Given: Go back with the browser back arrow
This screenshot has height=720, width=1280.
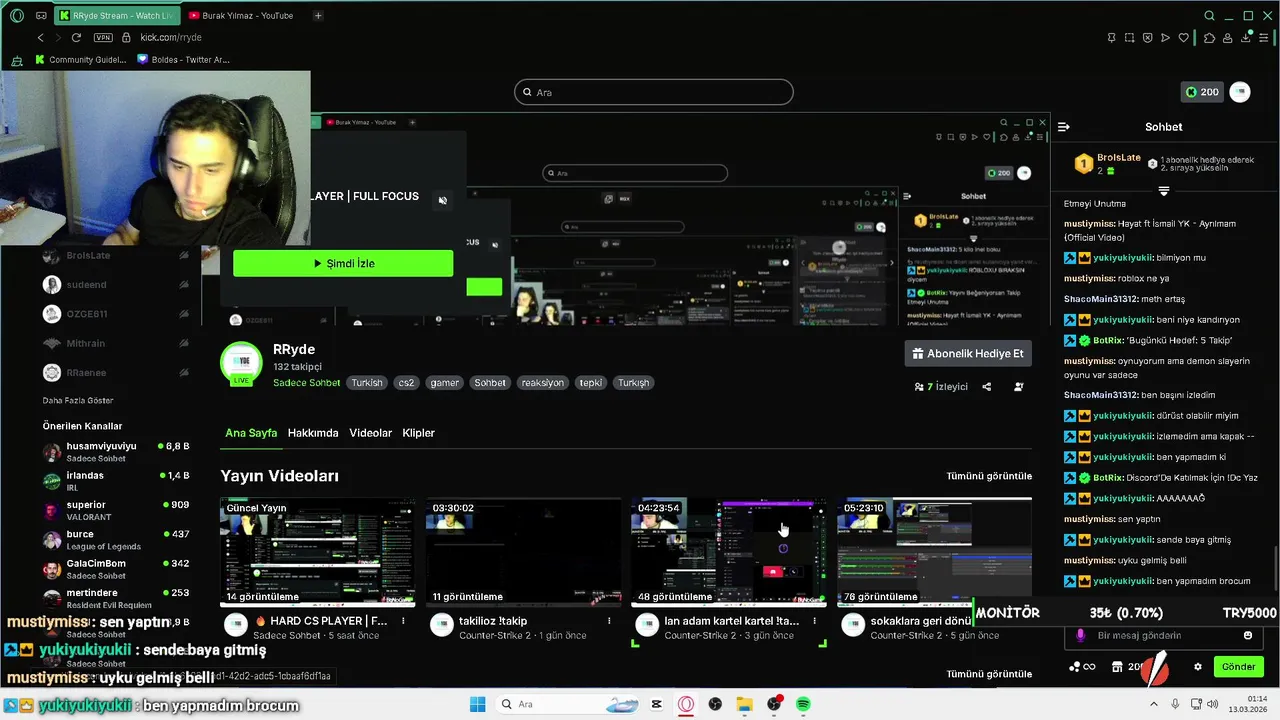Looking at the screenshot, I should (x=41, y=37).
